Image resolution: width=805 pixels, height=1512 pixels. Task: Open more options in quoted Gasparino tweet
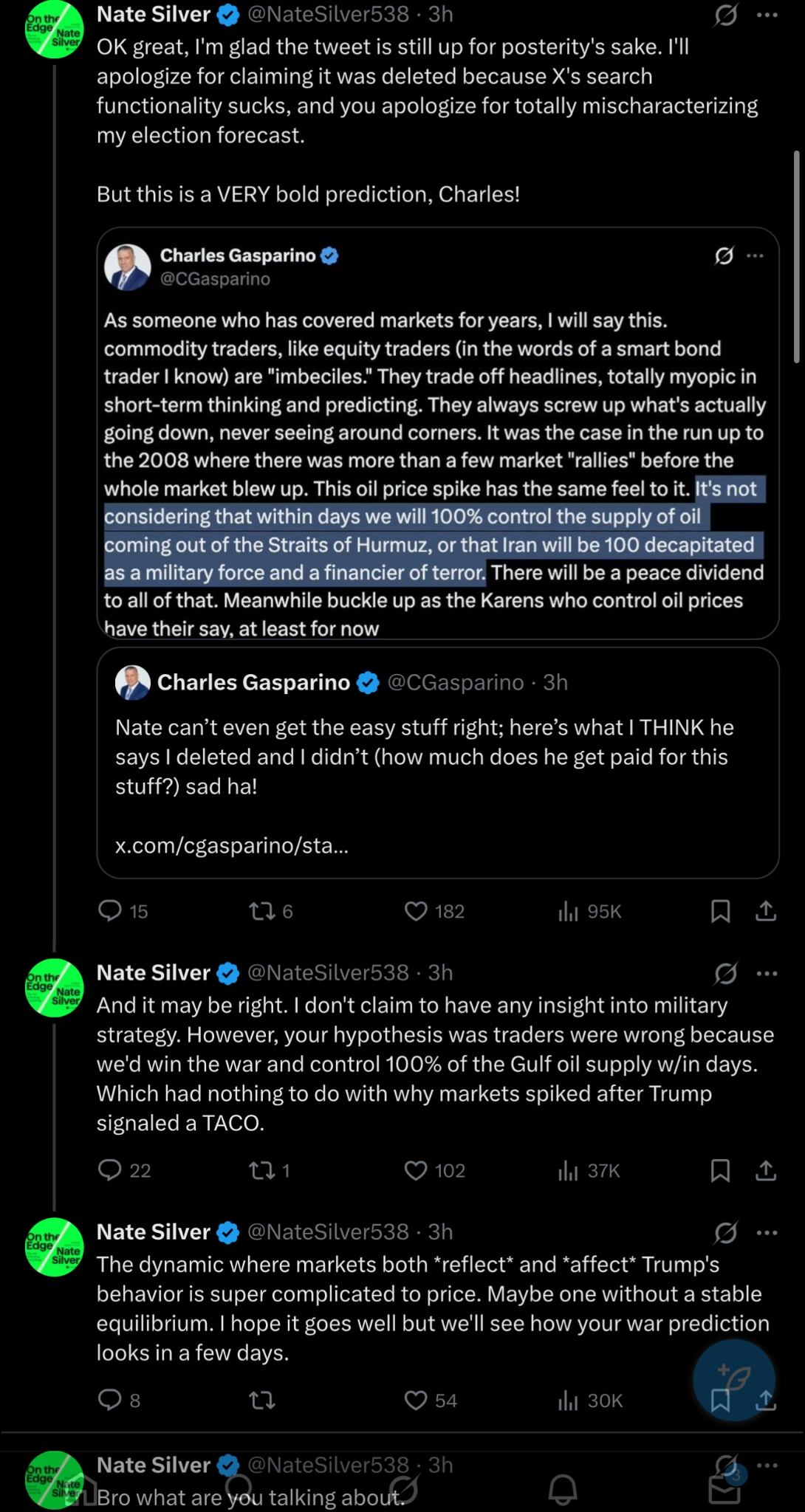(755, 255)
